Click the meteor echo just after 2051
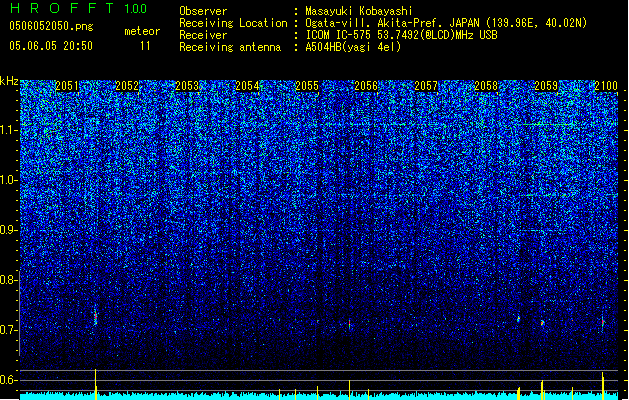 [x=95, y=317]
